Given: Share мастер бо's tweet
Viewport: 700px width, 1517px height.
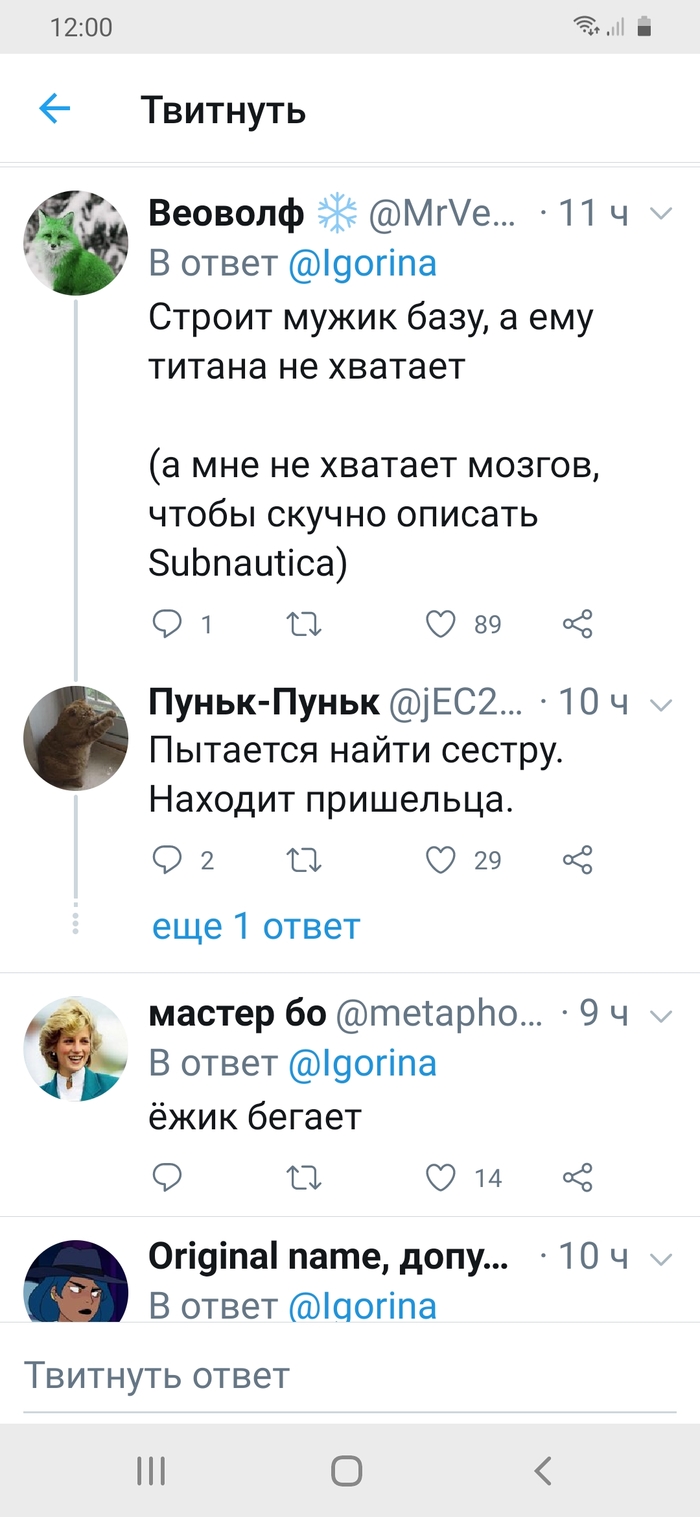Looking at the screenshot, I should point(578,1178).
